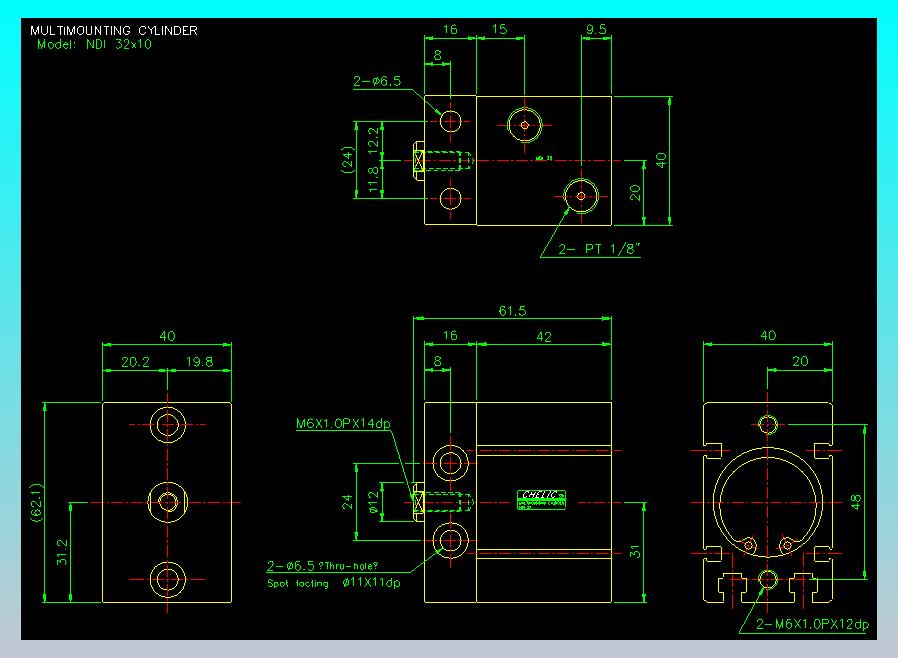
Task: Click the 48 vertical dimension on right view
Action: pos(855,502)
